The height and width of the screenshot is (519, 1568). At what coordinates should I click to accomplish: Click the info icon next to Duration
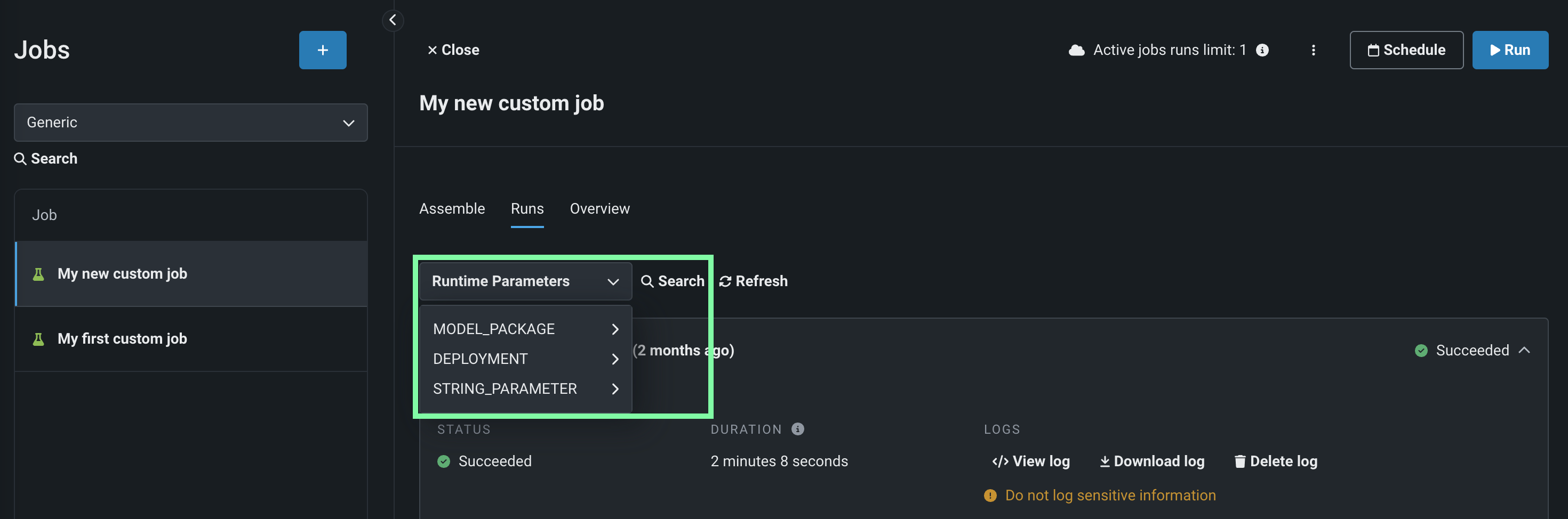coord(797,429)
